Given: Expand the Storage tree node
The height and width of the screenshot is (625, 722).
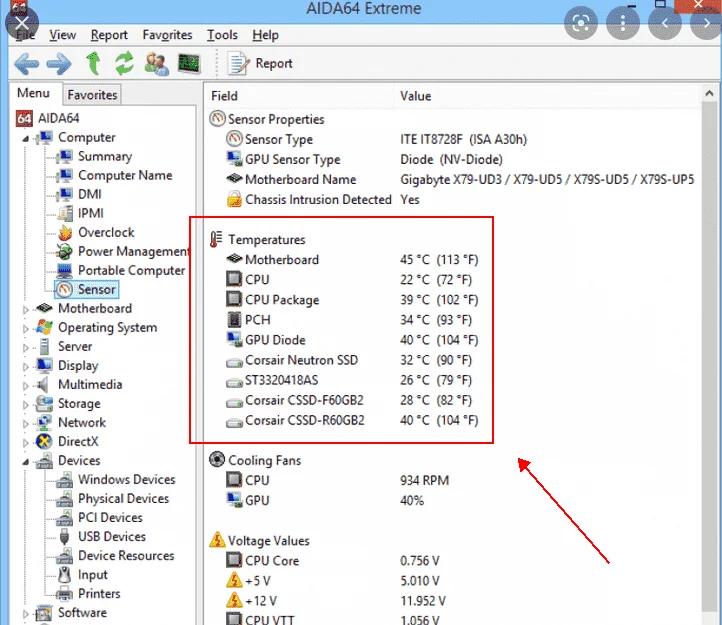Looking at the screenshot, I should pos(26,405).
